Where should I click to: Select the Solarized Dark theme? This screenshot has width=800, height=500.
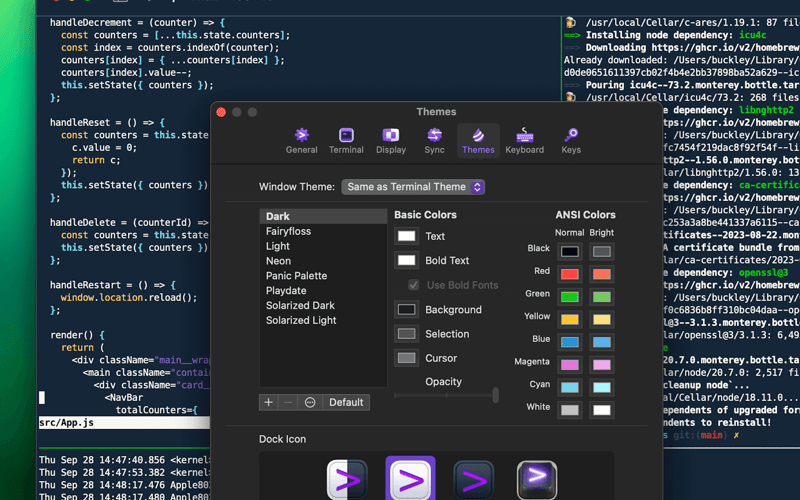click(x=300, y=306)
